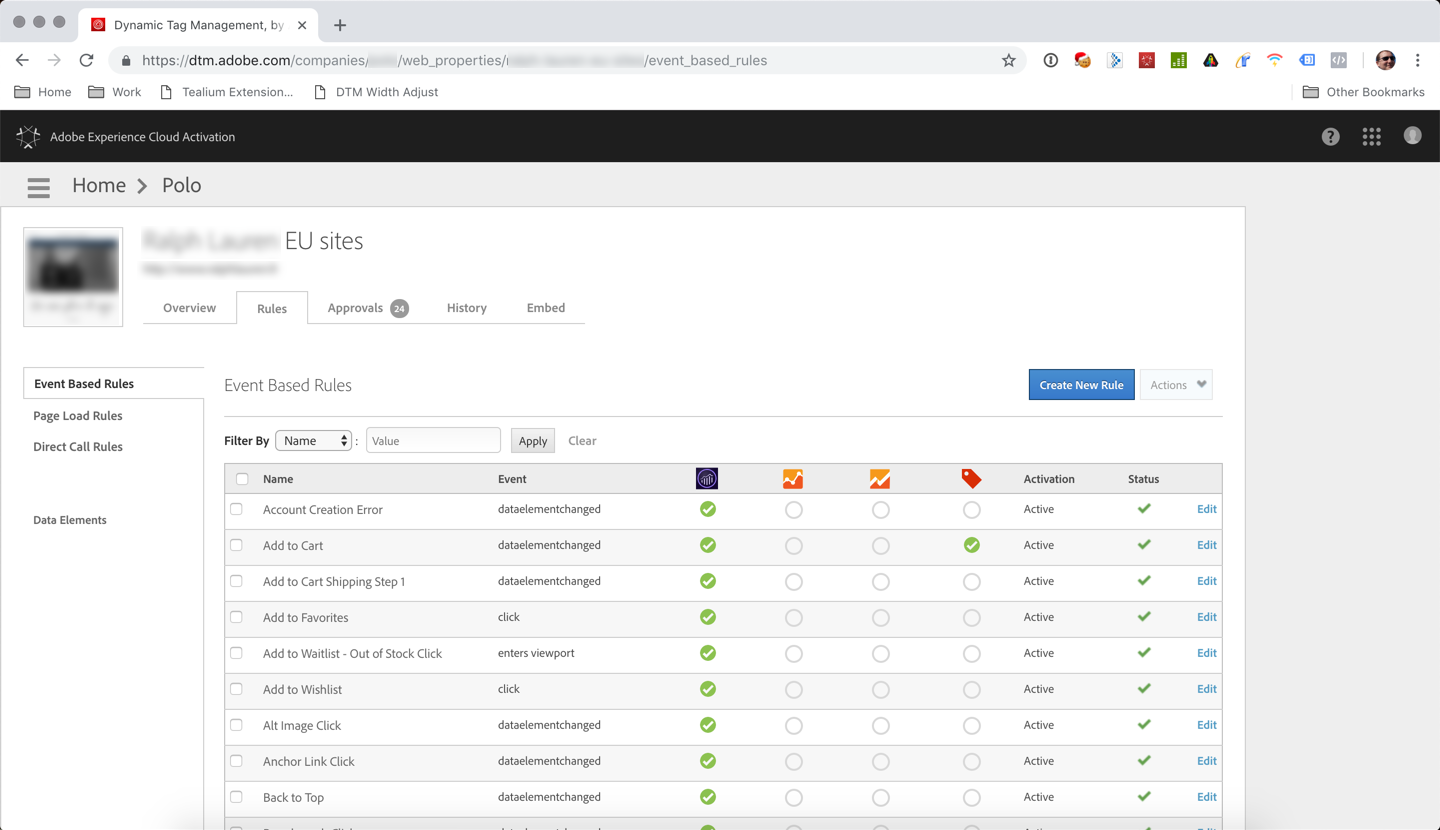The image size is (1440, 830).
Task: Open the Filter By Name dropdown
Action: (x=314, y=441)
